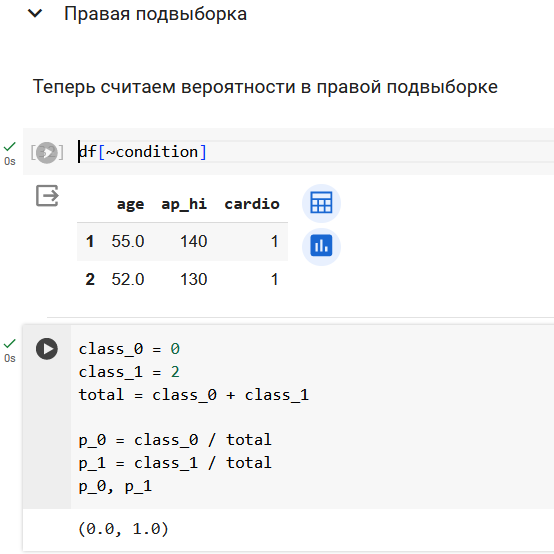Click the p_0, p_1 code line
Viewport: 554px width, 554px height.
click(115, 486)
